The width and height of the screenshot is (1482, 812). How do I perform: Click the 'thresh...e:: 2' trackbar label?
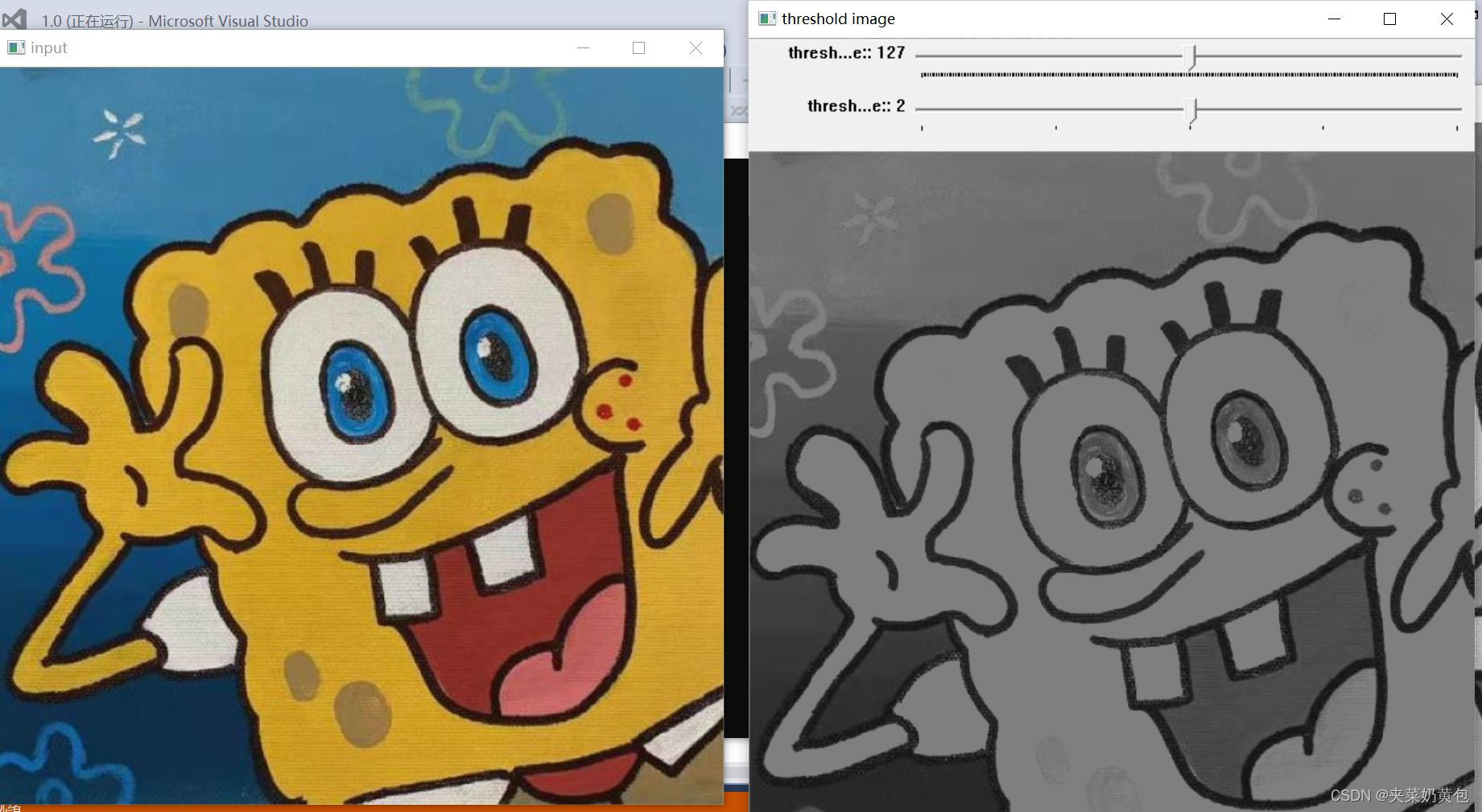856,106
